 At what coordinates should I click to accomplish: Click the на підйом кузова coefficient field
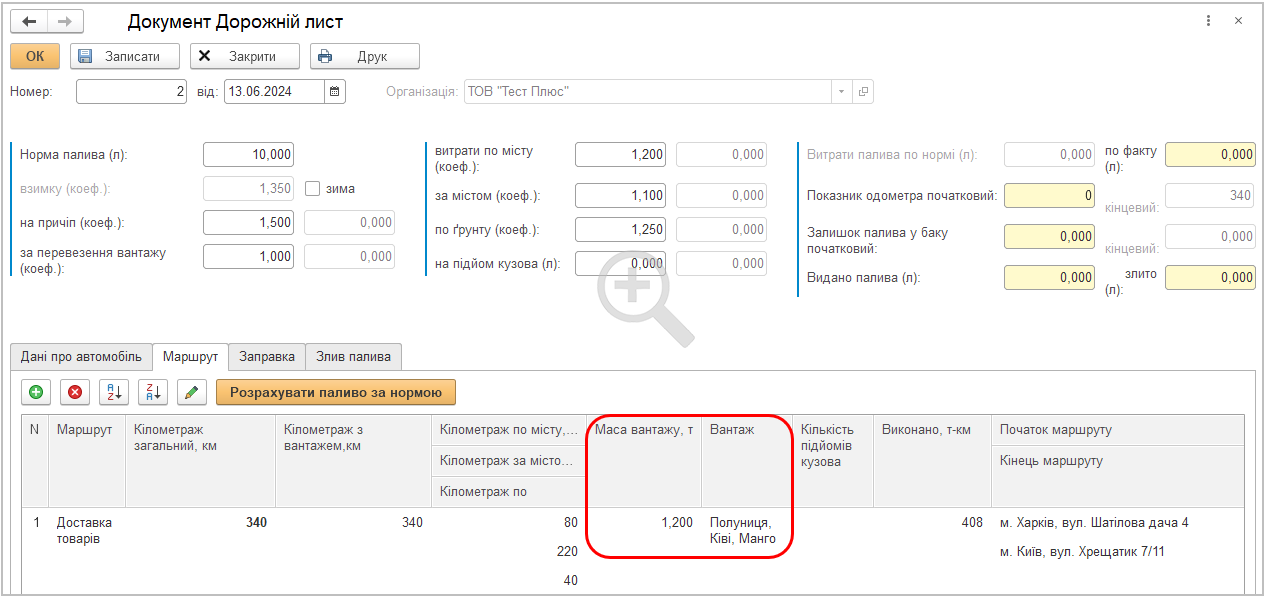(621, 264)
